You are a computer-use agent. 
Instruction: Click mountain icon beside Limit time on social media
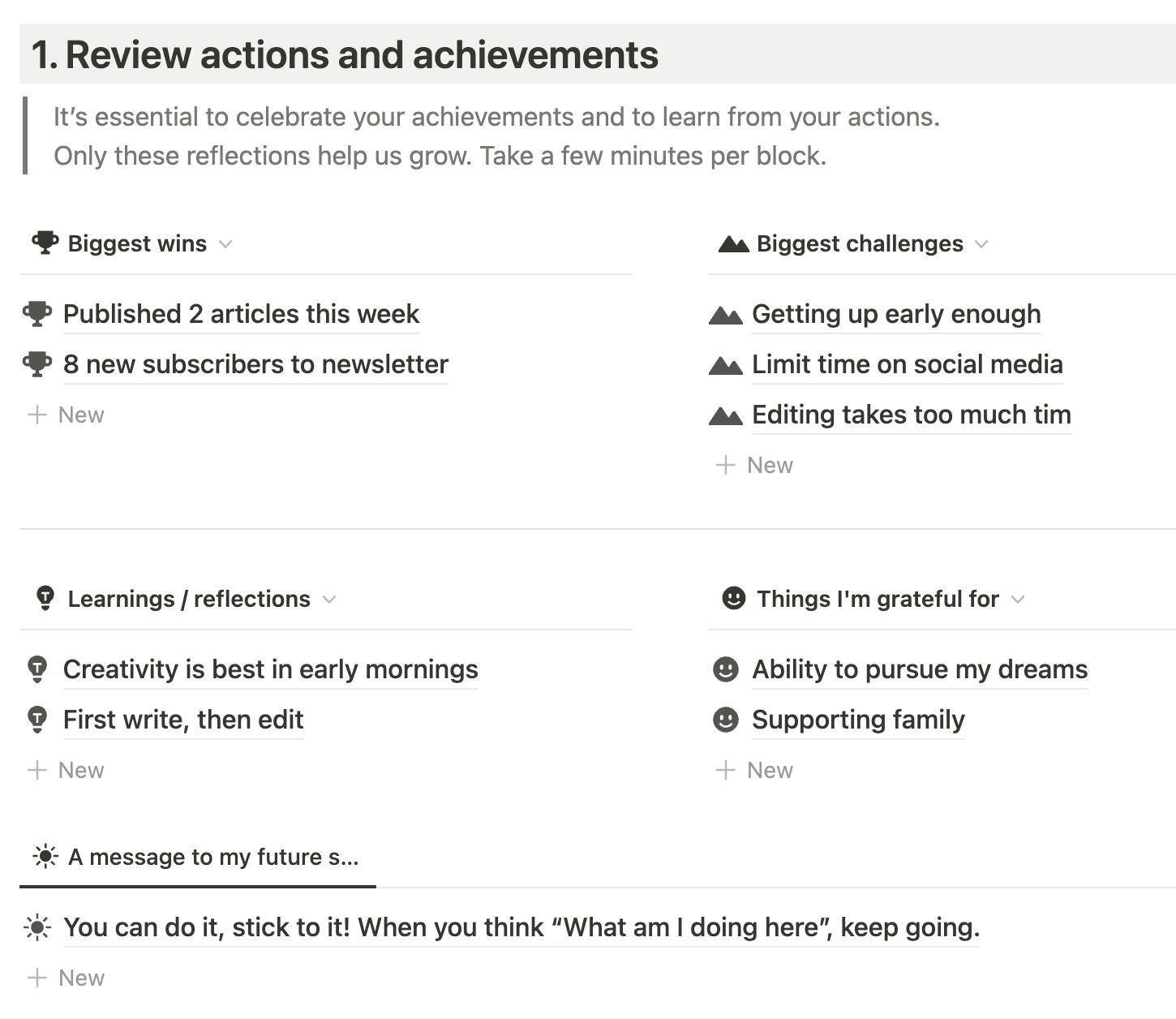[x=725, y=365]
